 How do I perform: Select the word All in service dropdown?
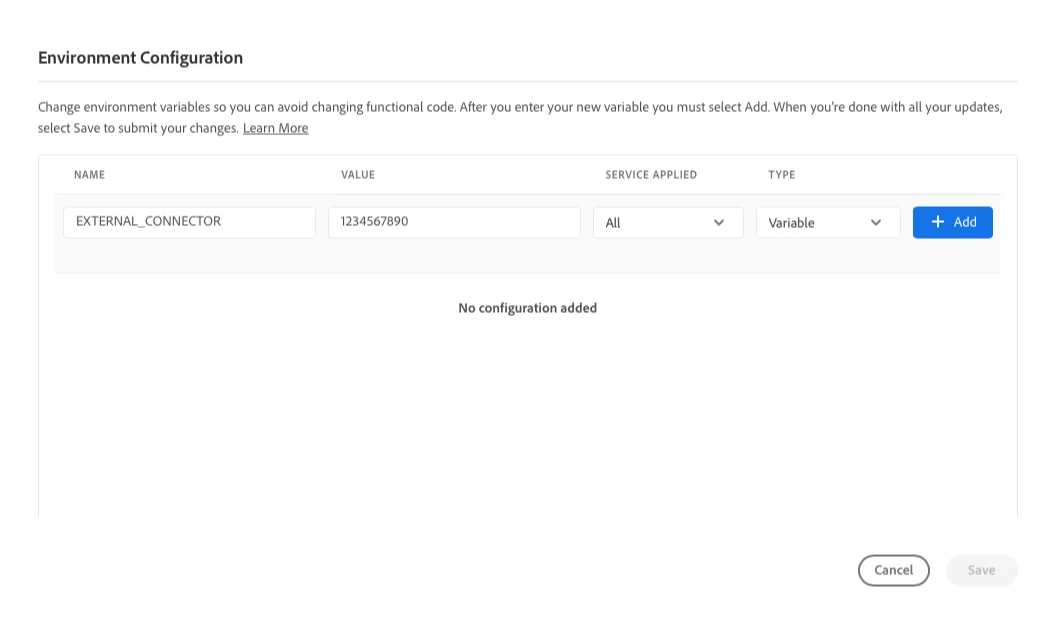pos(613,223)
